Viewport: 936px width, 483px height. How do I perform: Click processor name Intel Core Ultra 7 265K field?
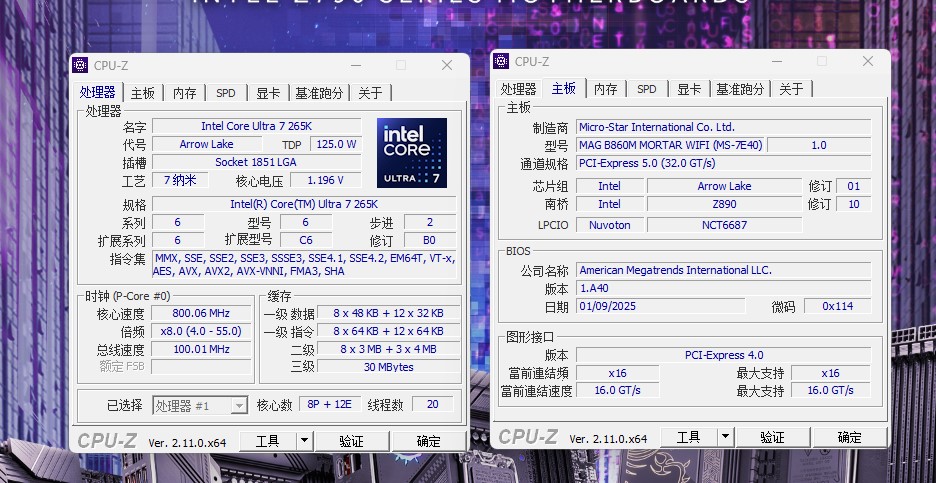coord(257,126)
